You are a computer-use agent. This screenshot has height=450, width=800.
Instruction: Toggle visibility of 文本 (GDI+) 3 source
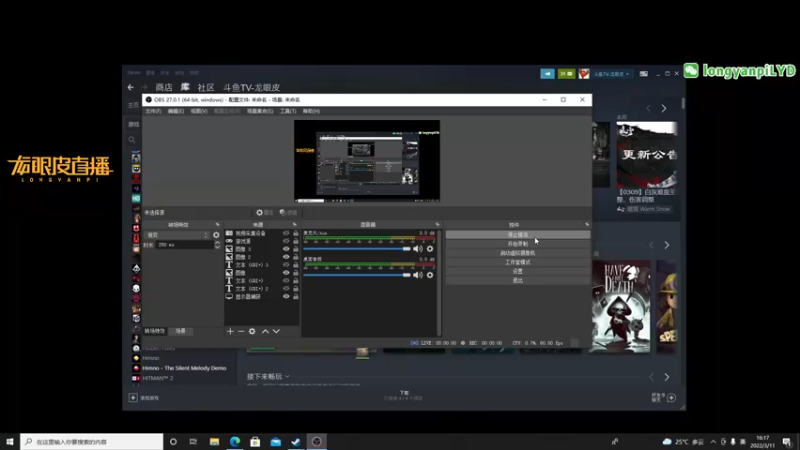(x=286, y=265)
